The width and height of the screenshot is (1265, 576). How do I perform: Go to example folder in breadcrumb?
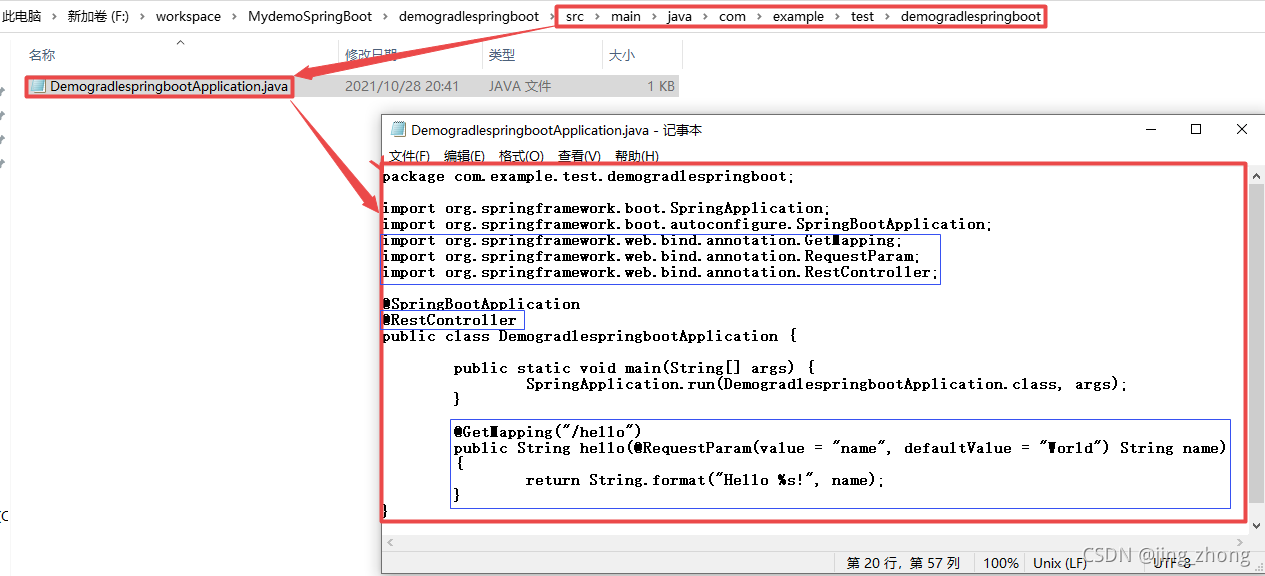798,16
